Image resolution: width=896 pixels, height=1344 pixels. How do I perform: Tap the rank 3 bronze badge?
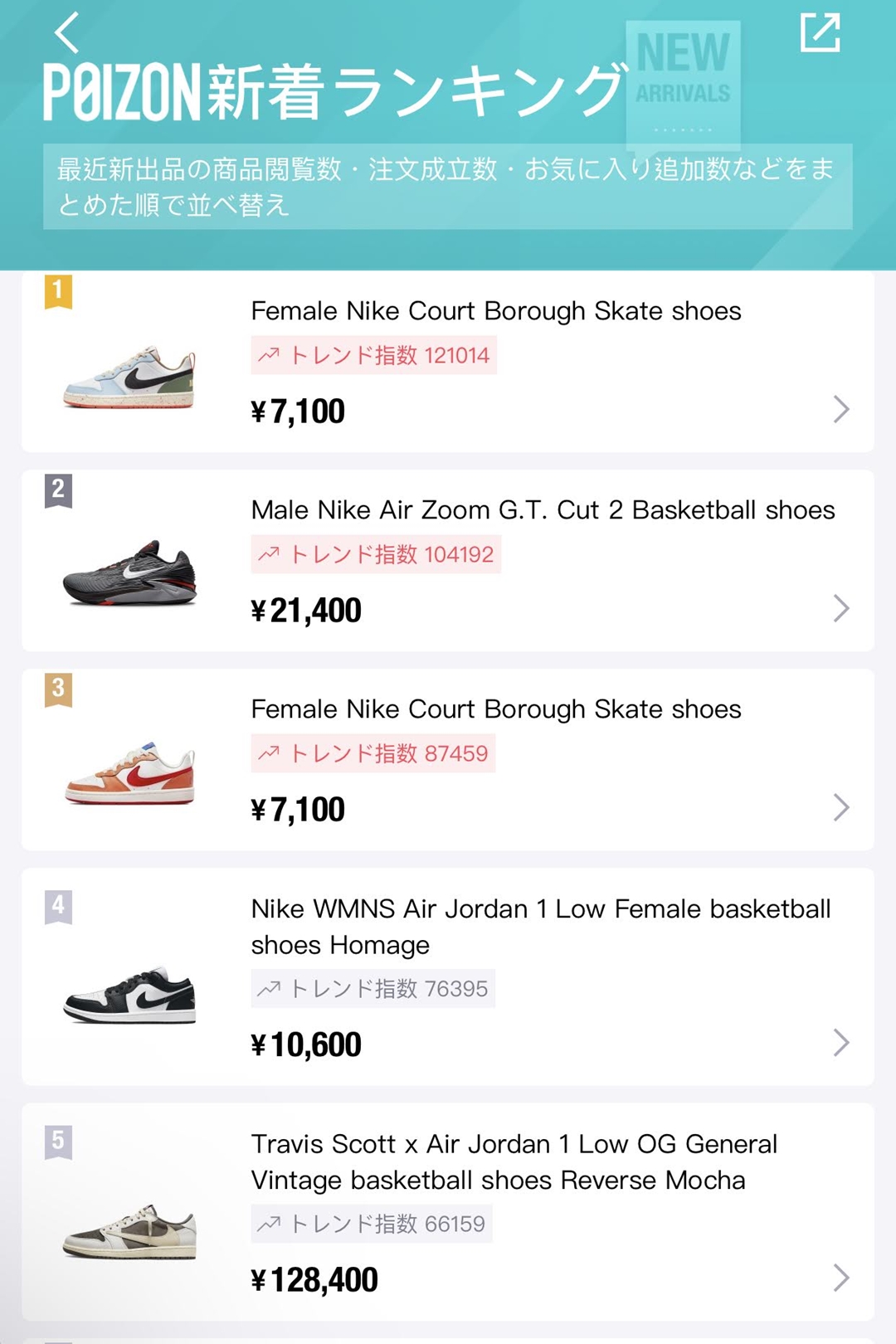click(58, 689)
